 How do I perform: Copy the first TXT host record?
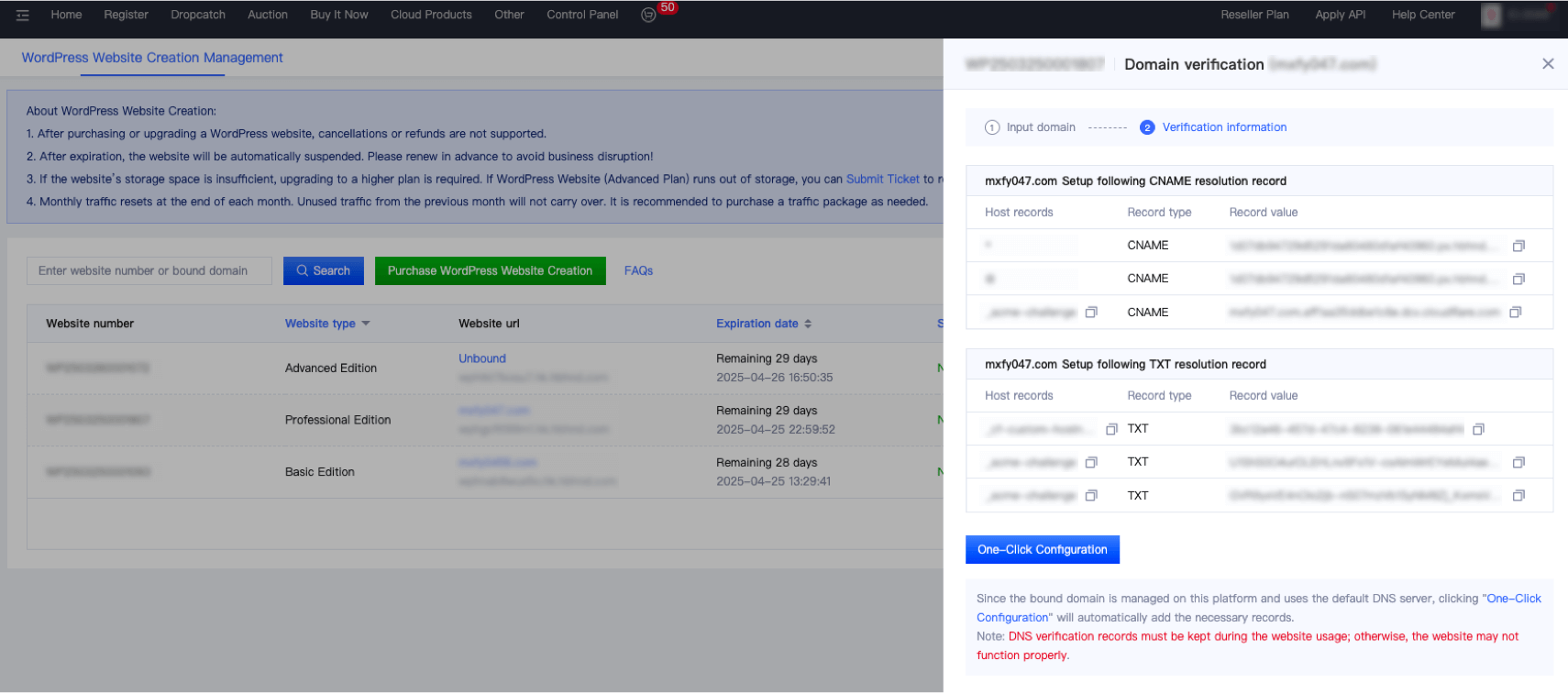pyautogui.click(x=1111, y=429)
